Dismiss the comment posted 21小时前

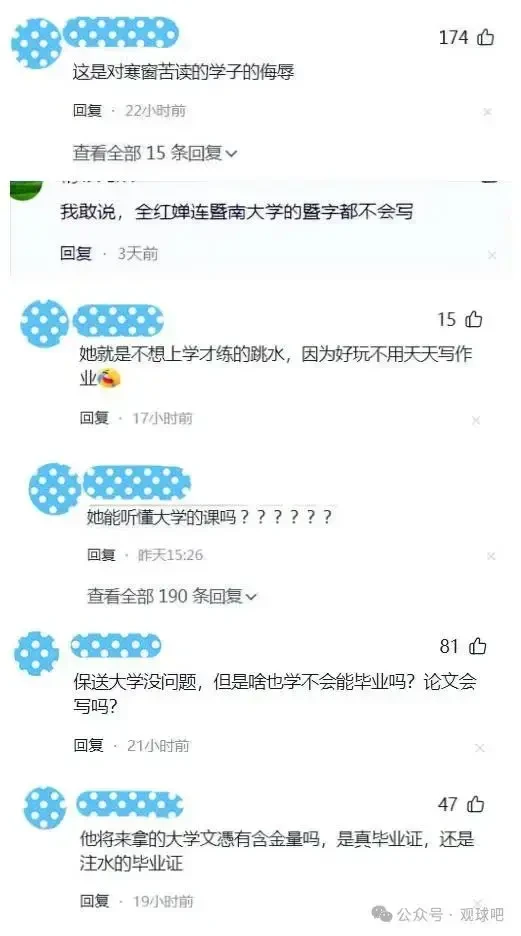479,748
